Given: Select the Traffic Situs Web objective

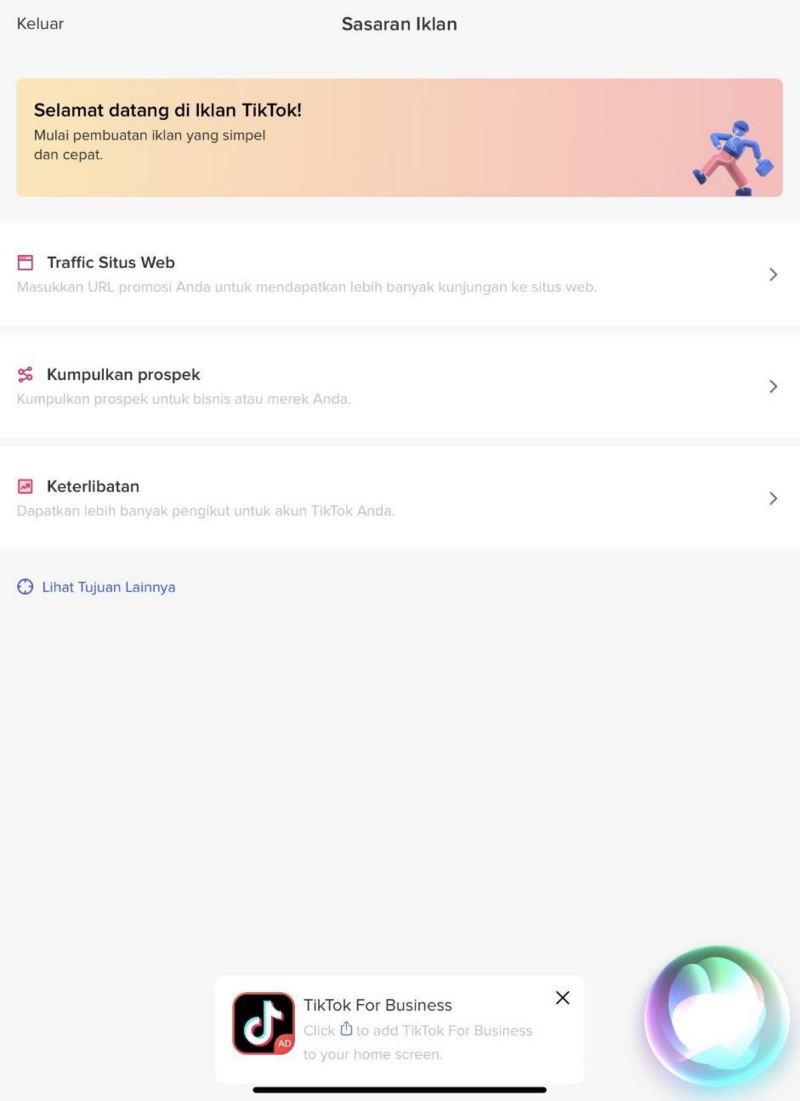Looking at the screenshot, I should 400,275.
